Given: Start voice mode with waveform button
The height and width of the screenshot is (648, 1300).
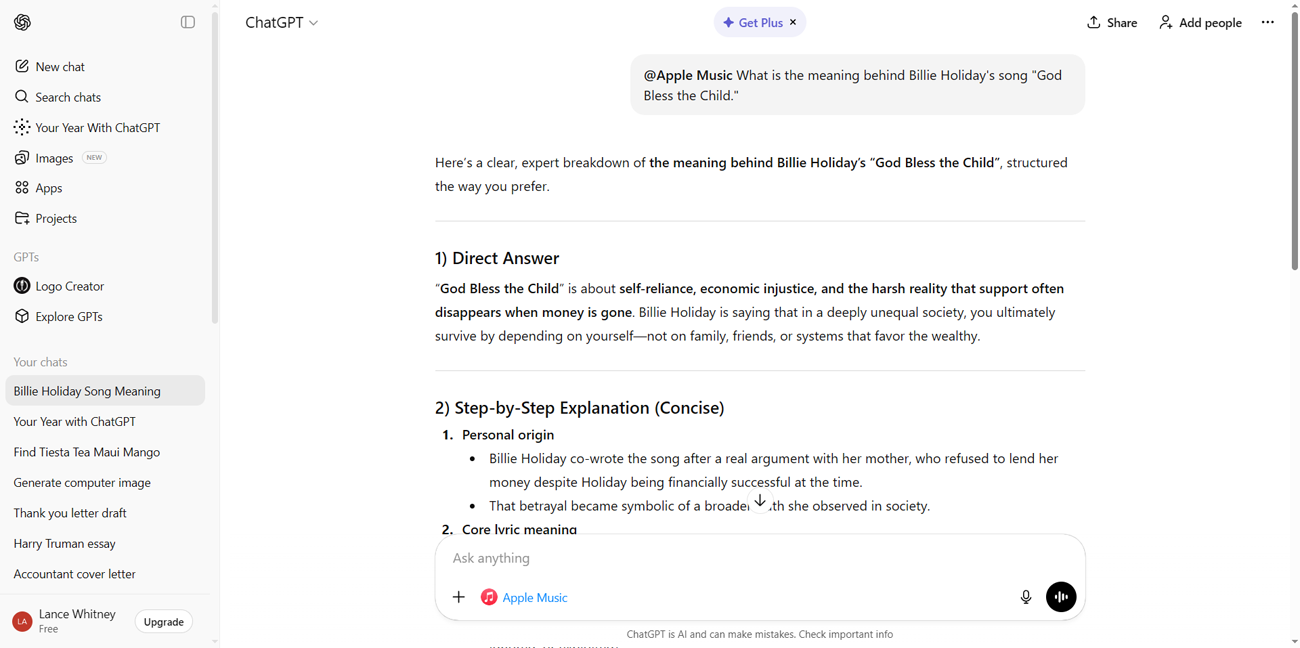Looking at the screenshot, I should pyautogui.click(x=1061, y=597).
